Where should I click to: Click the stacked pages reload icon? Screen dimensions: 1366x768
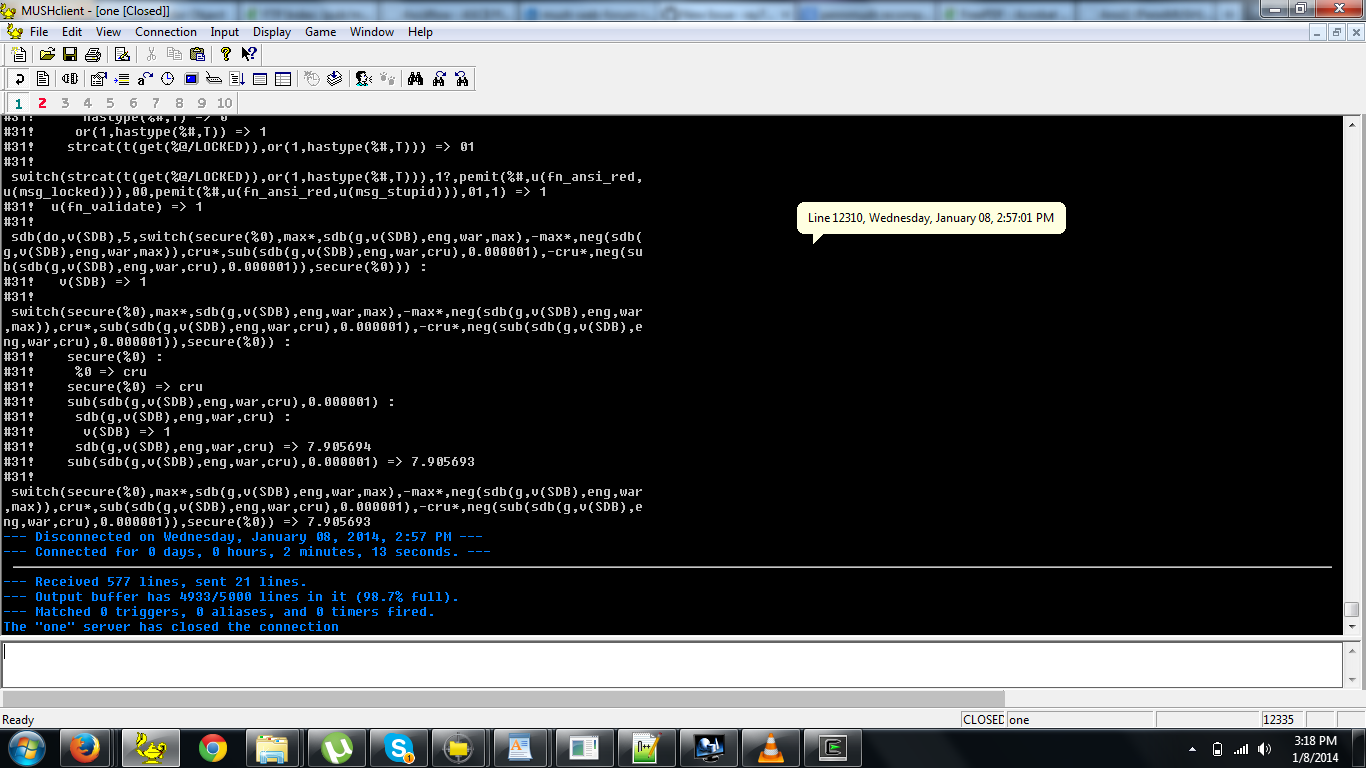(334, 79)
